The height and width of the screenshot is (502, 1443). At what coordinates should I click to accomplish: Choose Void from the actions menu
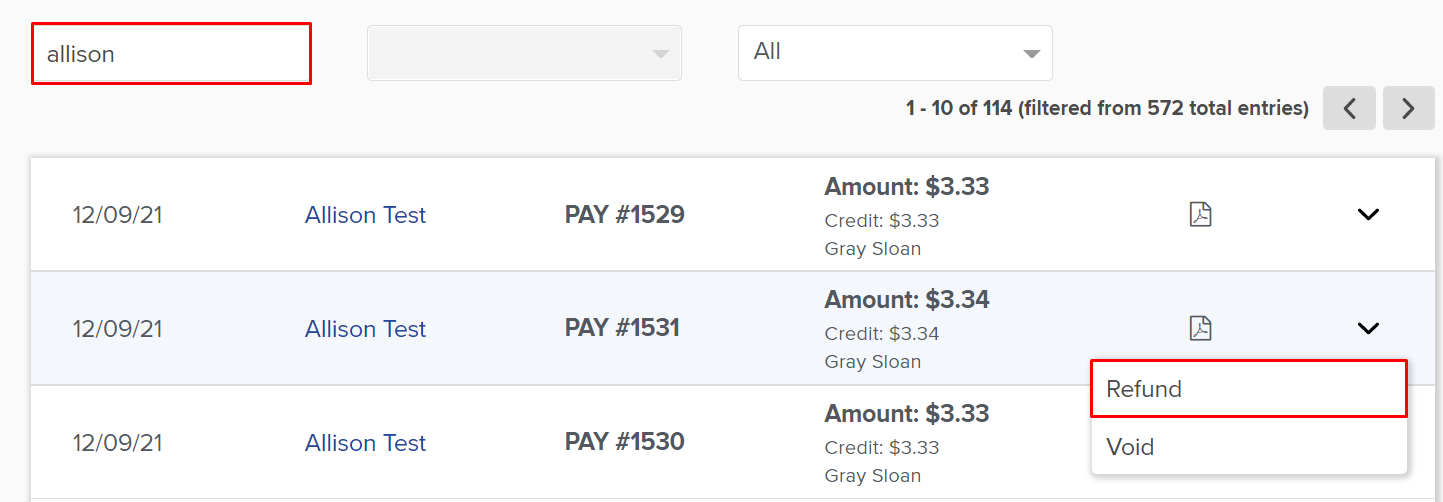pyautogui.click(x=1249, y=446)
